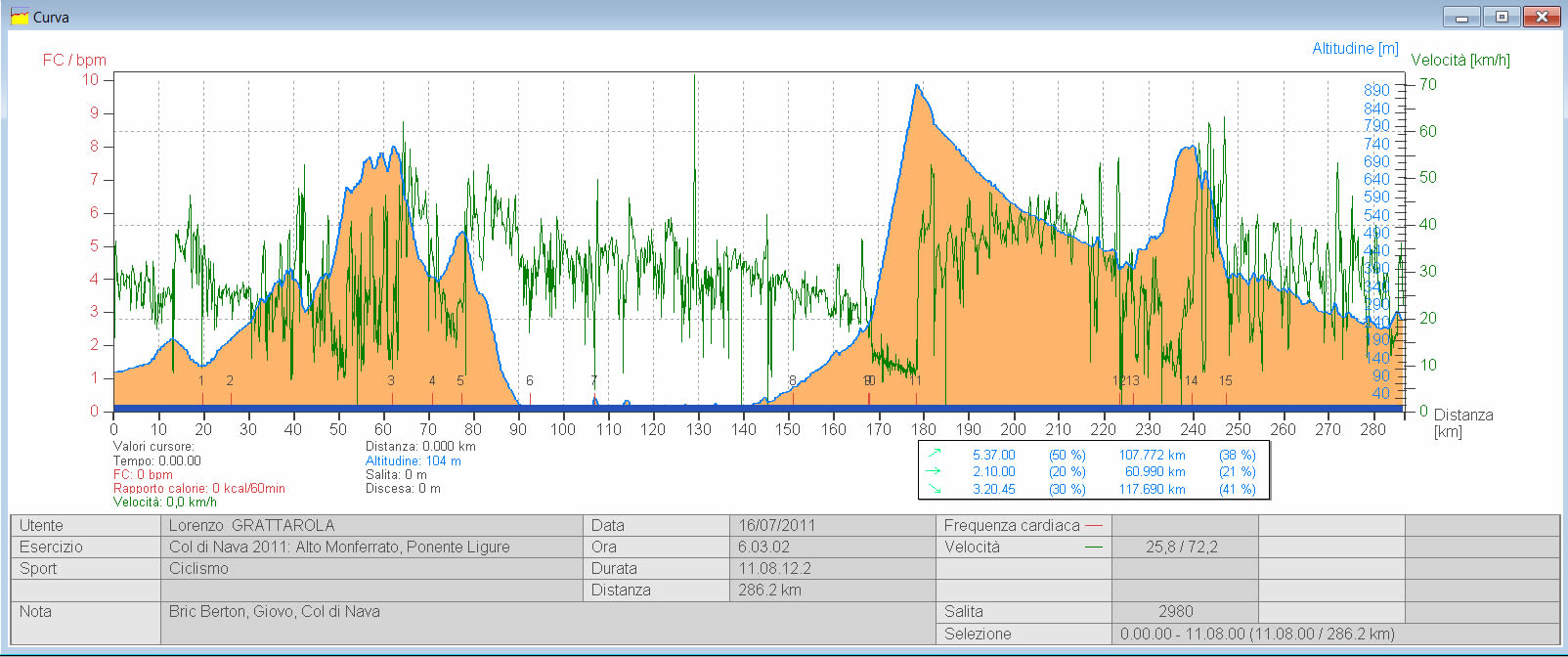Select lap marker 7 on the chart
The width and height of the screenshot is (1568, 657).
pyautogui.click(x=593, y=381)
